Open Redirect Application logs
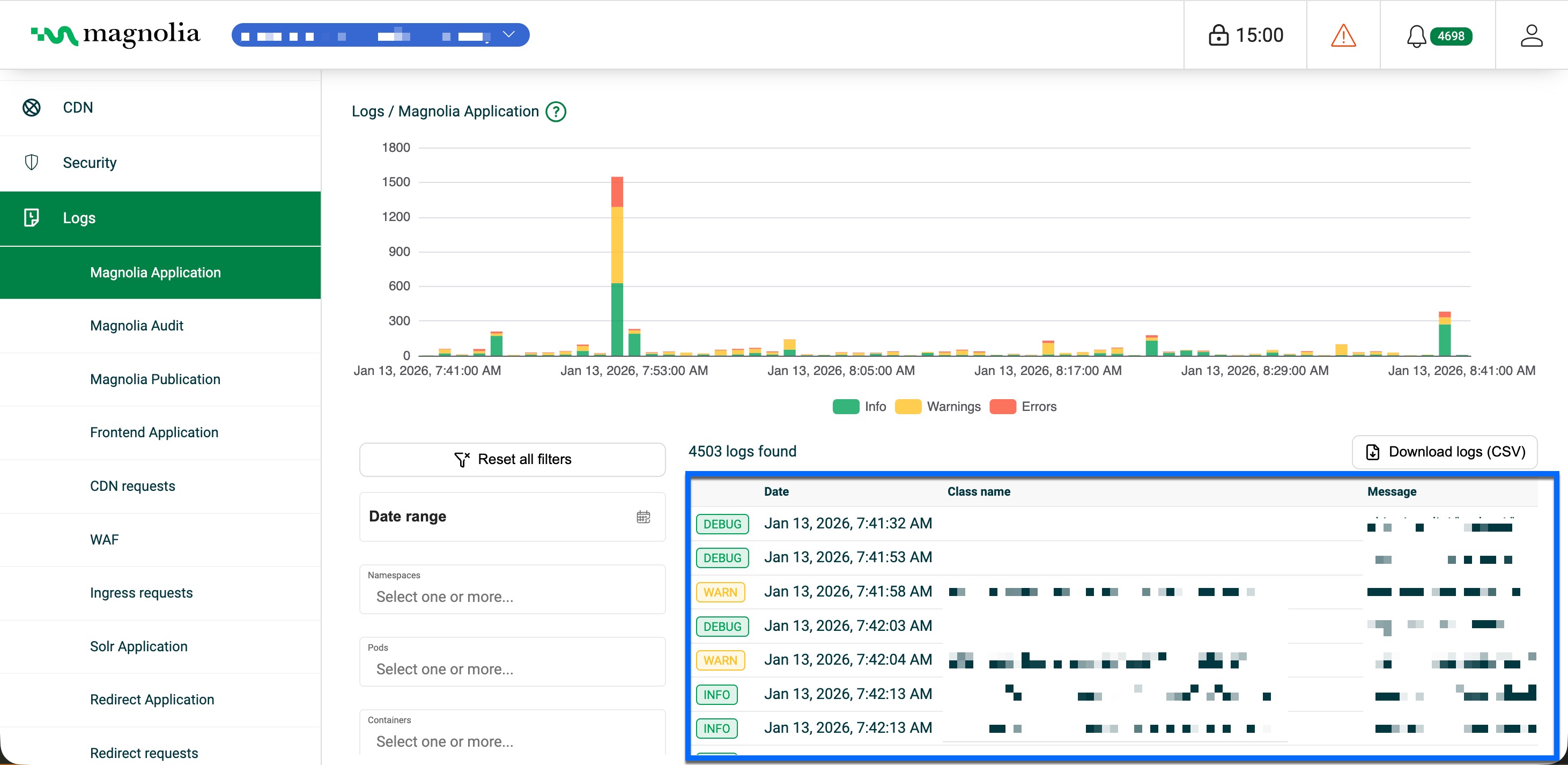This screenshot has height=765, width=1568. coord(160,700)
